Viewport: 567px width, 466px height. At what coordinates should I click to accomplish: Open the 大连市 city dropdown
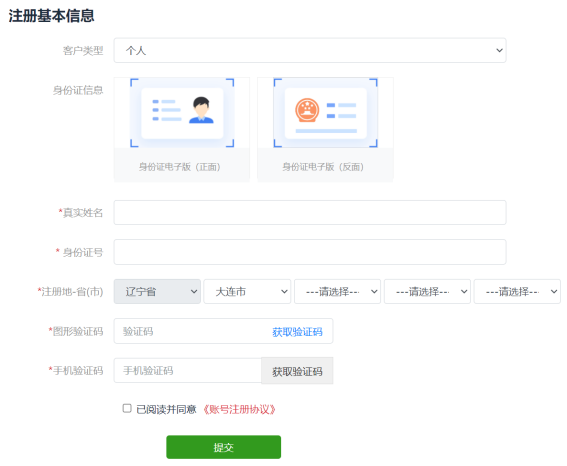pyautogui.click(x=247, y=291)
